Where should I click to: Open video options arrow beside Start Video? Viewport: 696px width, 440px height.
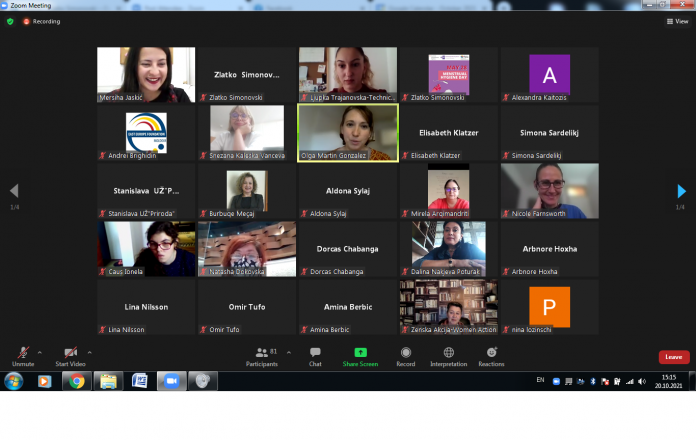click(x=89, y=352)
